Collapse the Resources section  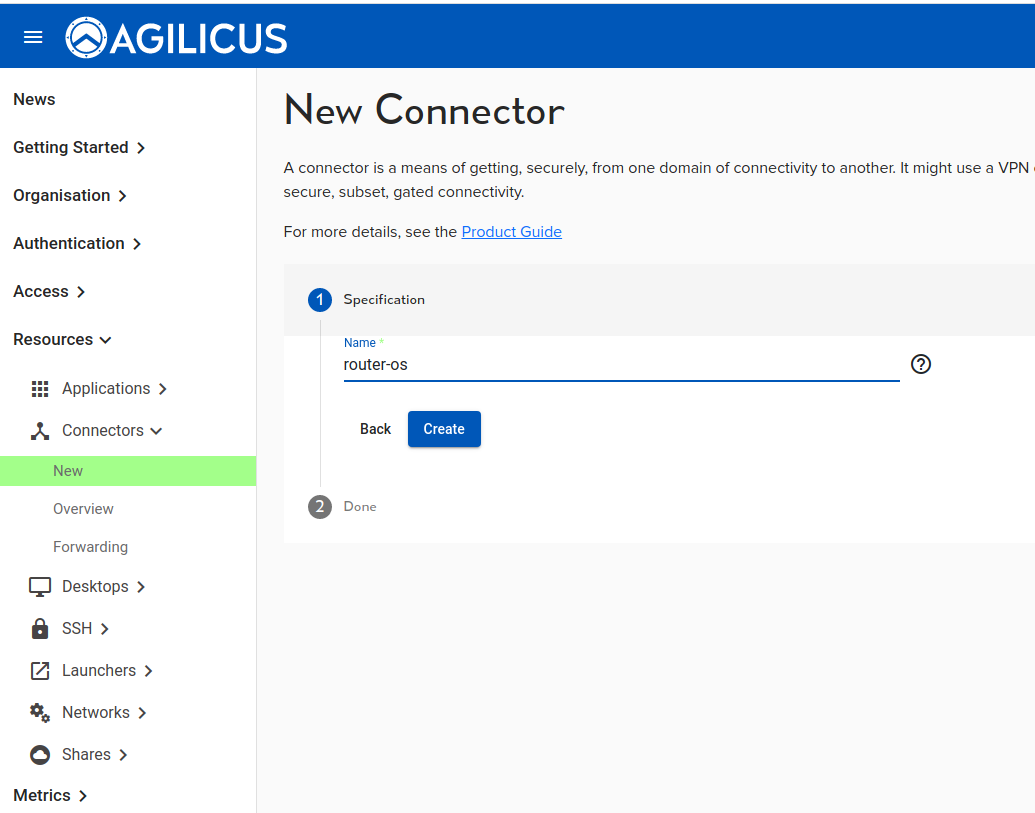pyautogui.click(x=62, y=340)
